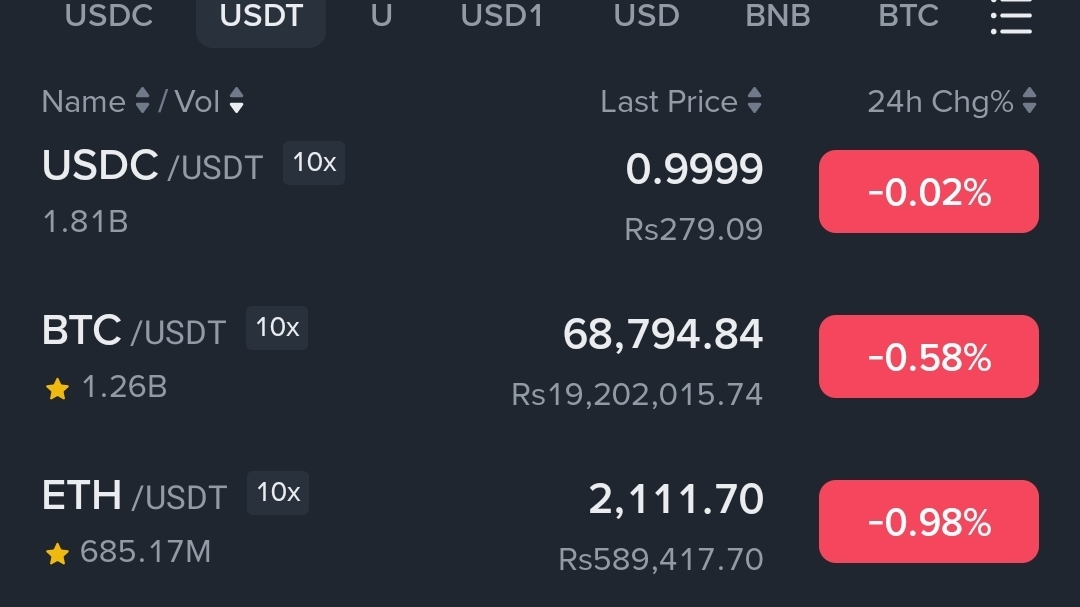Screen dimensions: 1080x607
Task: Switch to the USDC tab
Action: coord(109,17)
